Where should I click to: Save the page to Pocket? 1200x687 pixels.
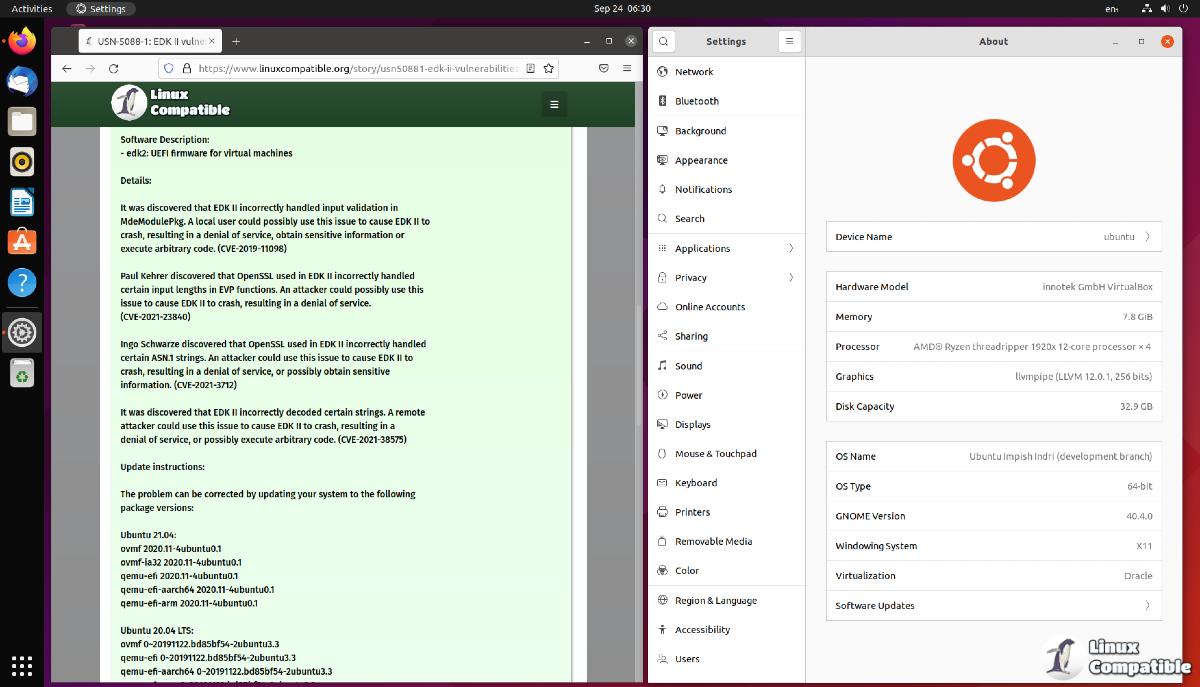click(604, 68)
